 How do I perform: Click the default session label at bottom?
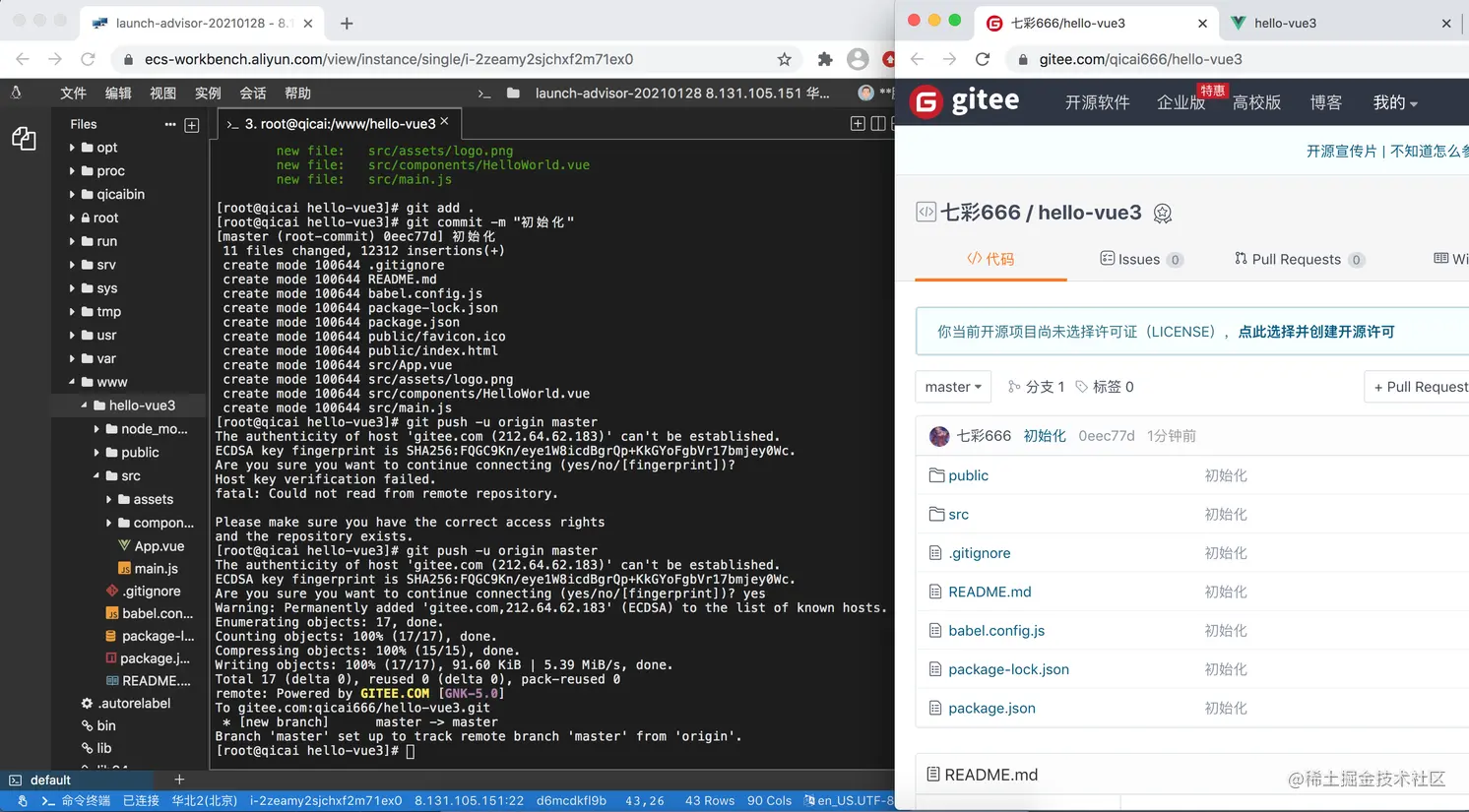click(x=50, y=780)
